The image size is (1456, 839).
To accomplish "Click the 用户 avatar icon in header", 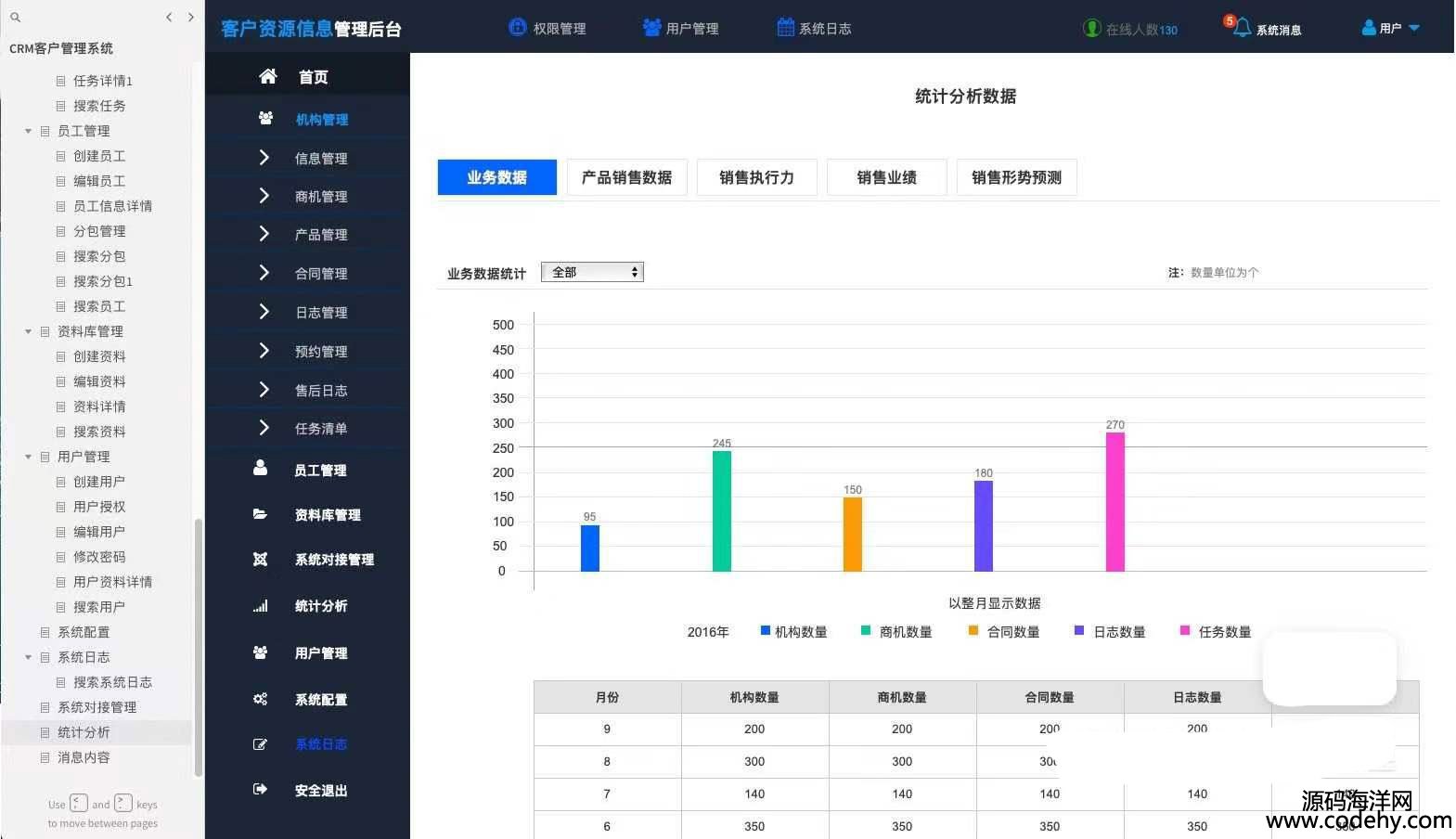I will coord(1369,28).
